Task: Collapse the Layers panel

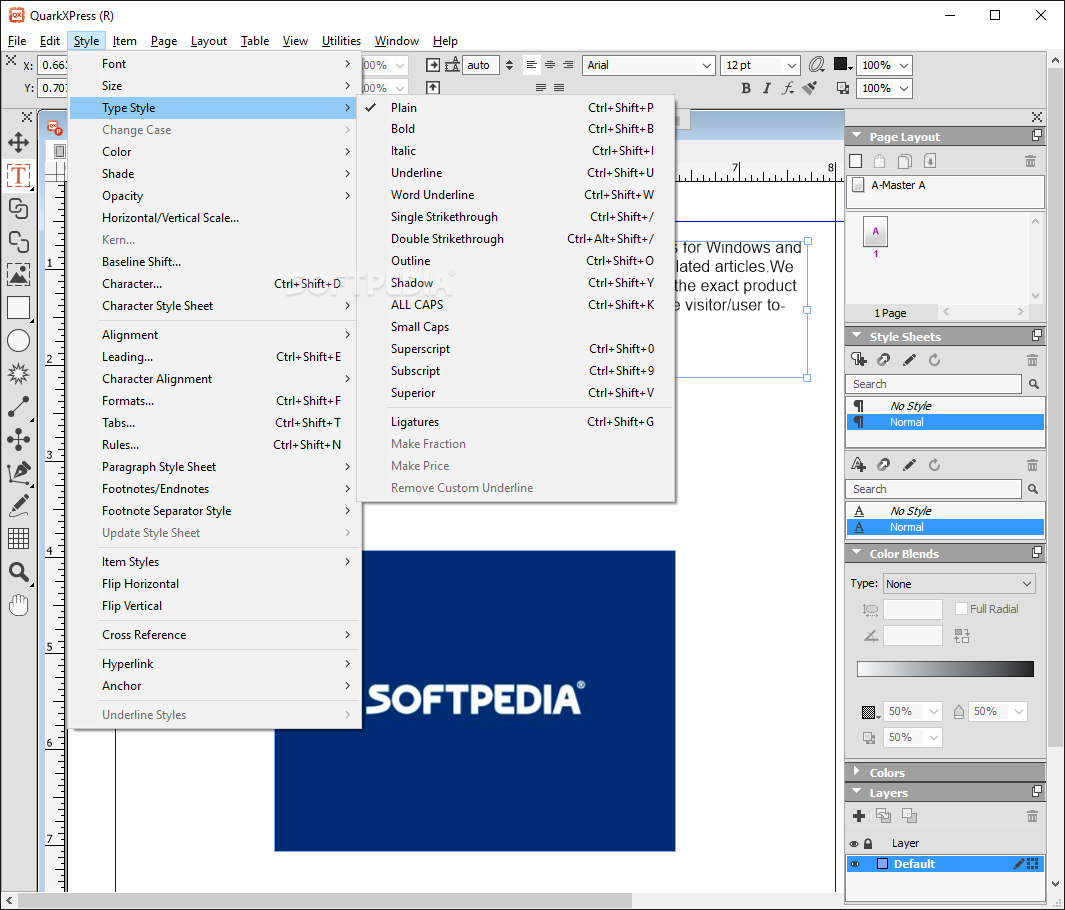Action: [856, 792]
